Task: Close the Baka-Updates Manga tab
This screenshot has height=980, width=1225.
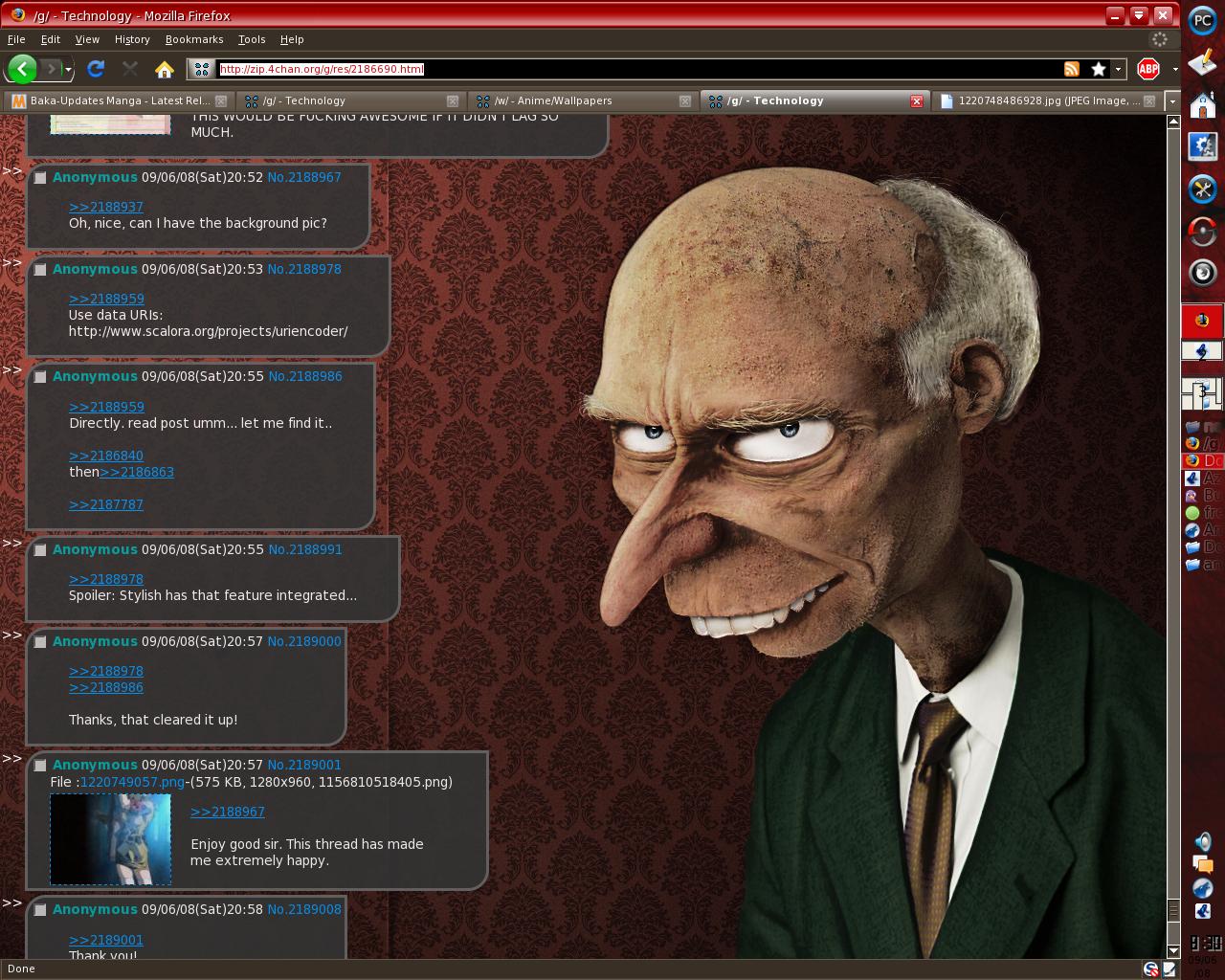Action: (x=221, y=100)
